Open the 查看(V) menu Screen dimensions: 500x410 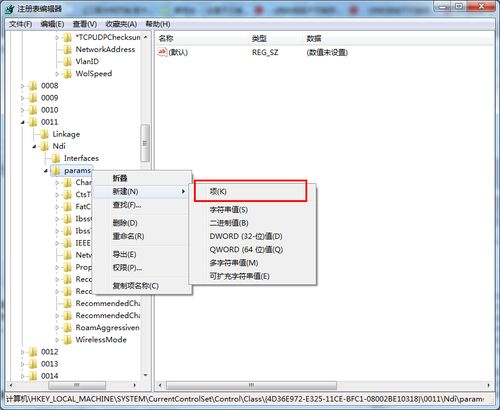coord(85,24)
